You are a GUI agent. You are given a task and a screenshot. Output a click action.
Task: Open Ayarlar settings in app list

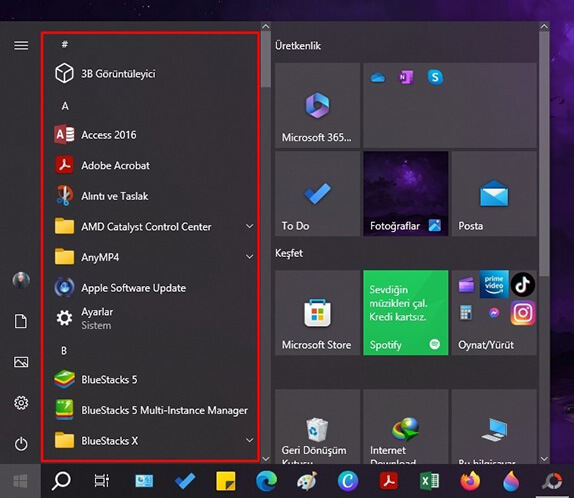pyautogui.click(x=150, y=318)
